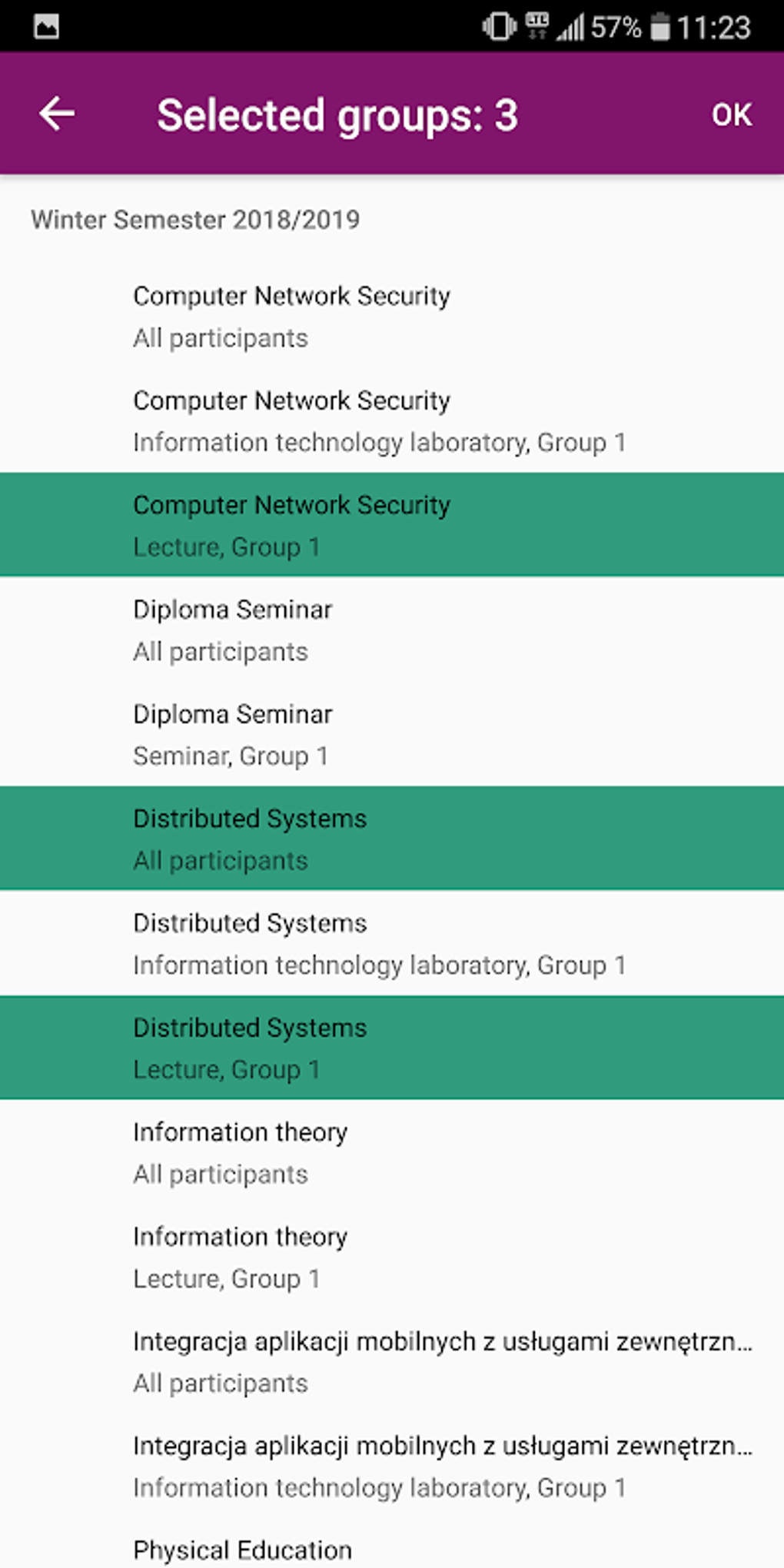Select Computer Network Security All participants
This screenshot has height=1568, width=784.
pyautogui.click(x=392, y=317)
